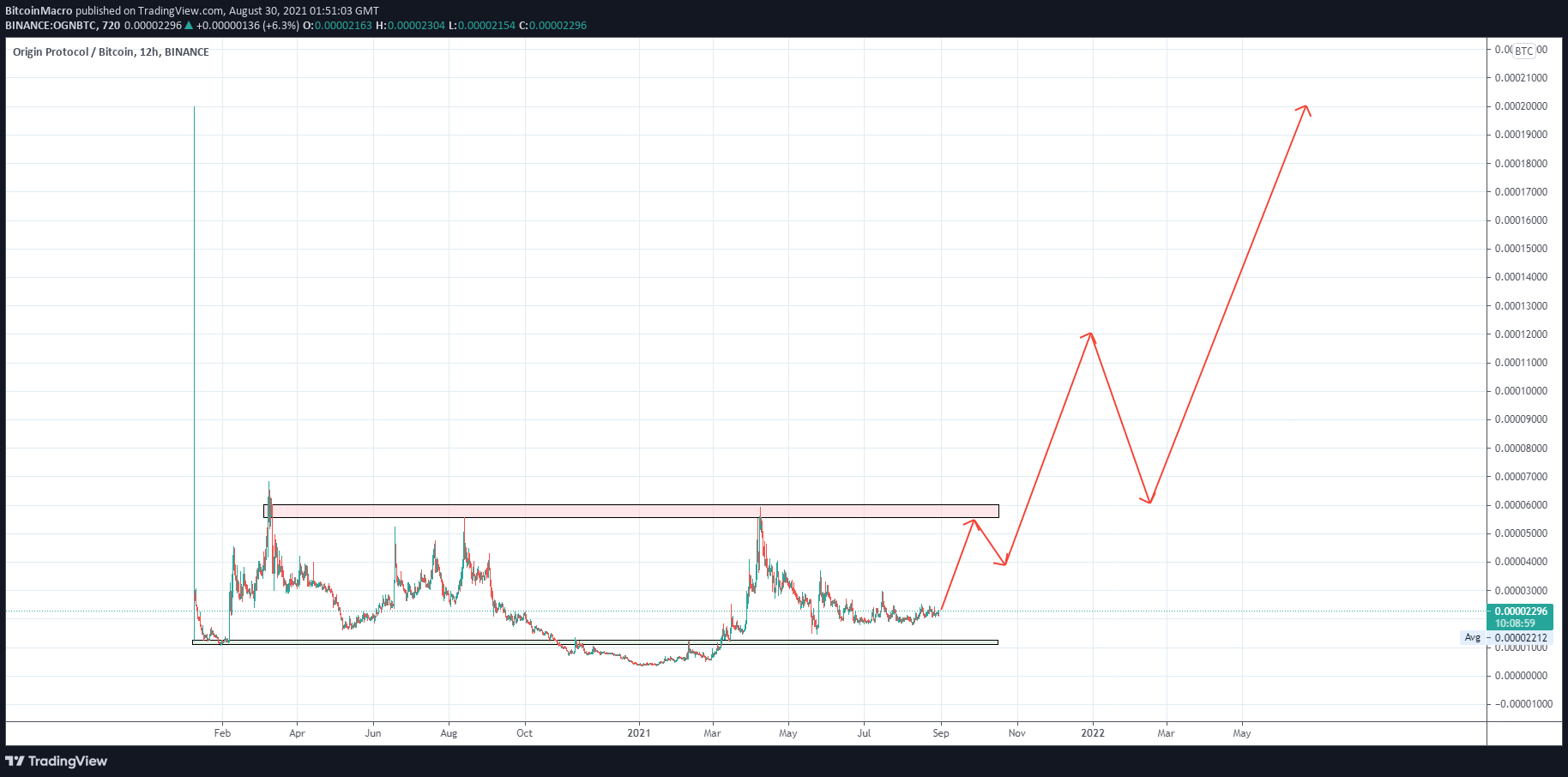Click the high value H:0.00002304

pos(410,26)
